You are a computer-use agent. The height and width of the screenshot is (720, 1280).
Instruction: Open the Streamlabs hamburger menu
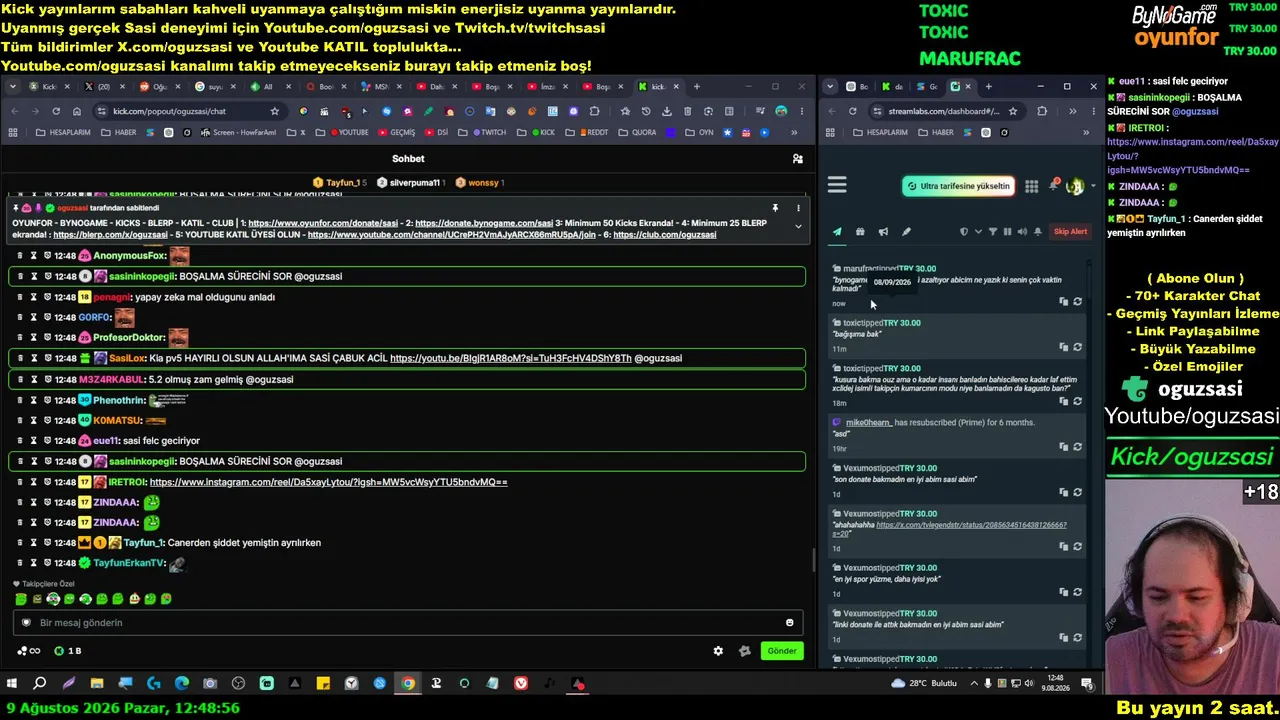[x=837, y=185]
